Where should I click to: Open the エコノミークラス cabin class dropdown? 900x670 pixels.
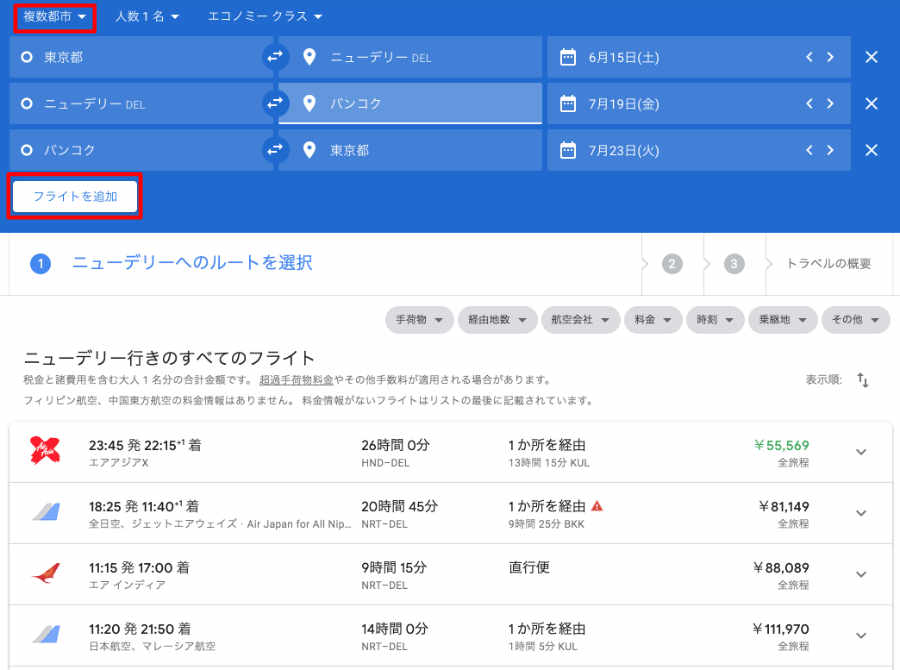tap(264, 17)
